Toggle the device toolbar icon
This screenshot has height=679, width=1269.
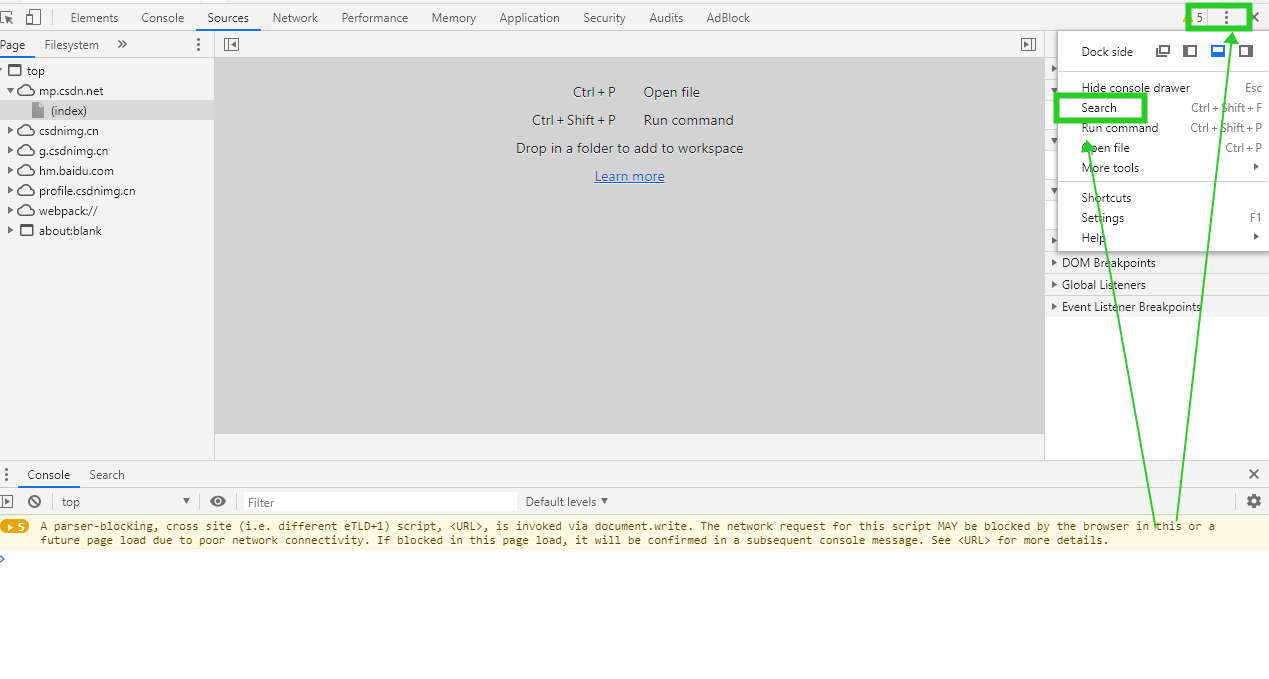(x=34, y=17)
